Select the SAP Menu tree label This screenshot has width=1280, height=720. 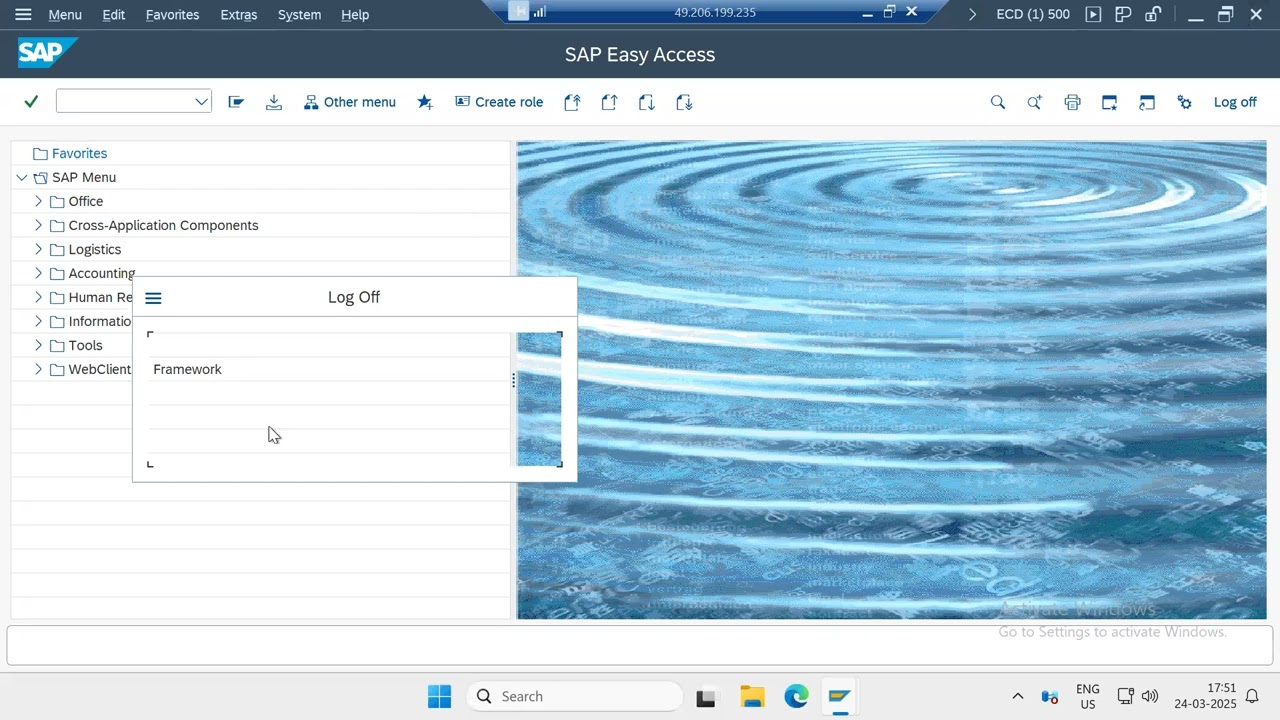(84, 177)
